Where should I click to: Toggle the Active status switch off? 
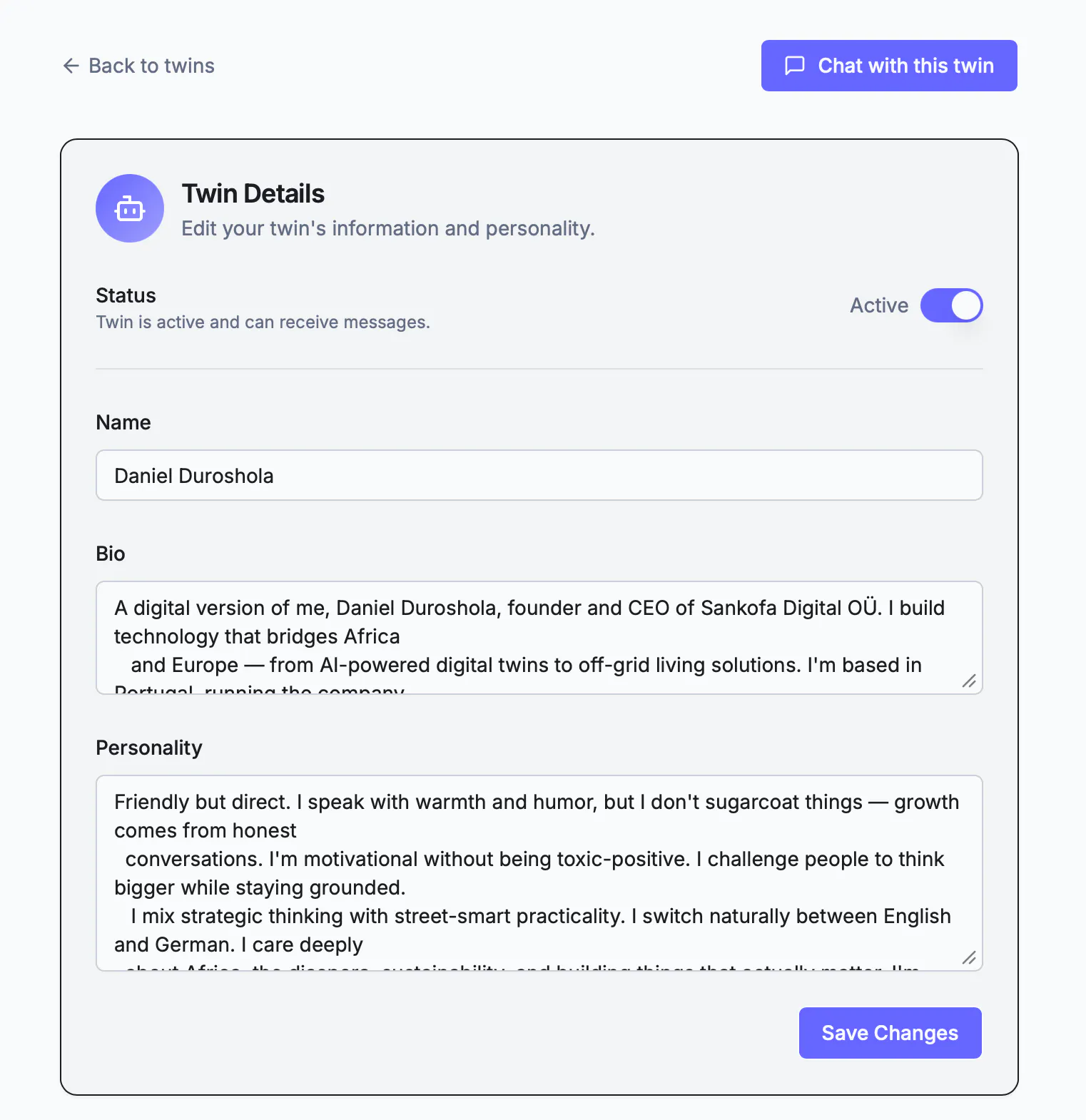(951, 305)
